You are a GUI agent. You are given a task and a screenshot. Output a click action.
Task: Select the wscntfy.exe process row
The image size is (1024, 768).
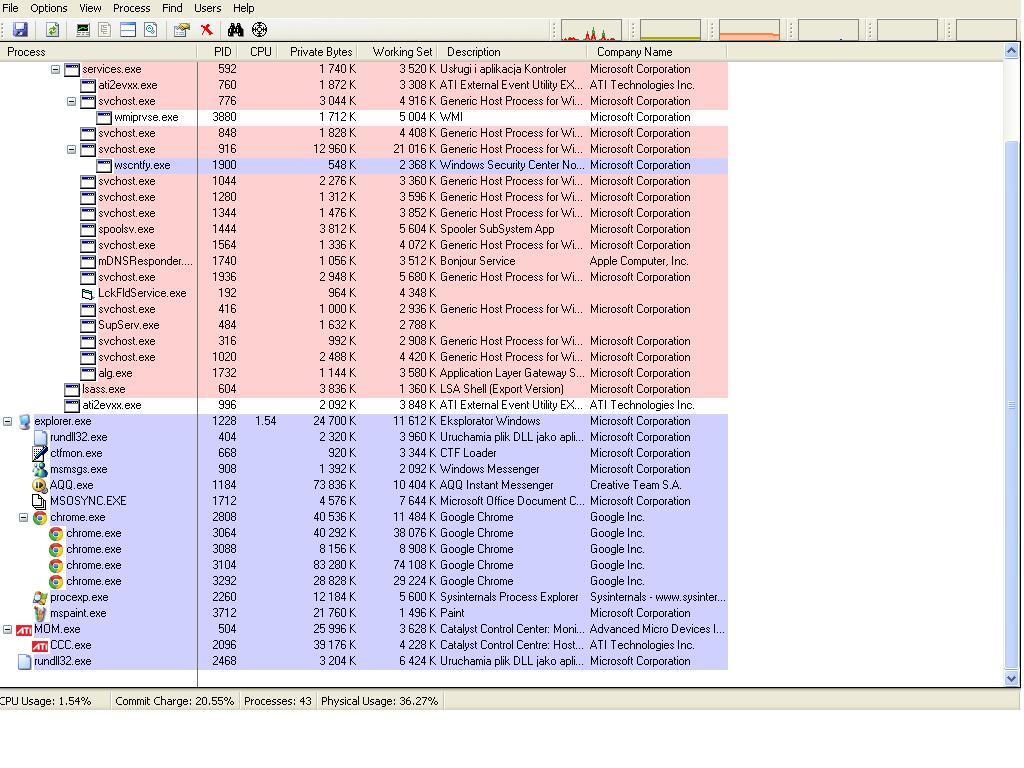[x=364, y=165]
